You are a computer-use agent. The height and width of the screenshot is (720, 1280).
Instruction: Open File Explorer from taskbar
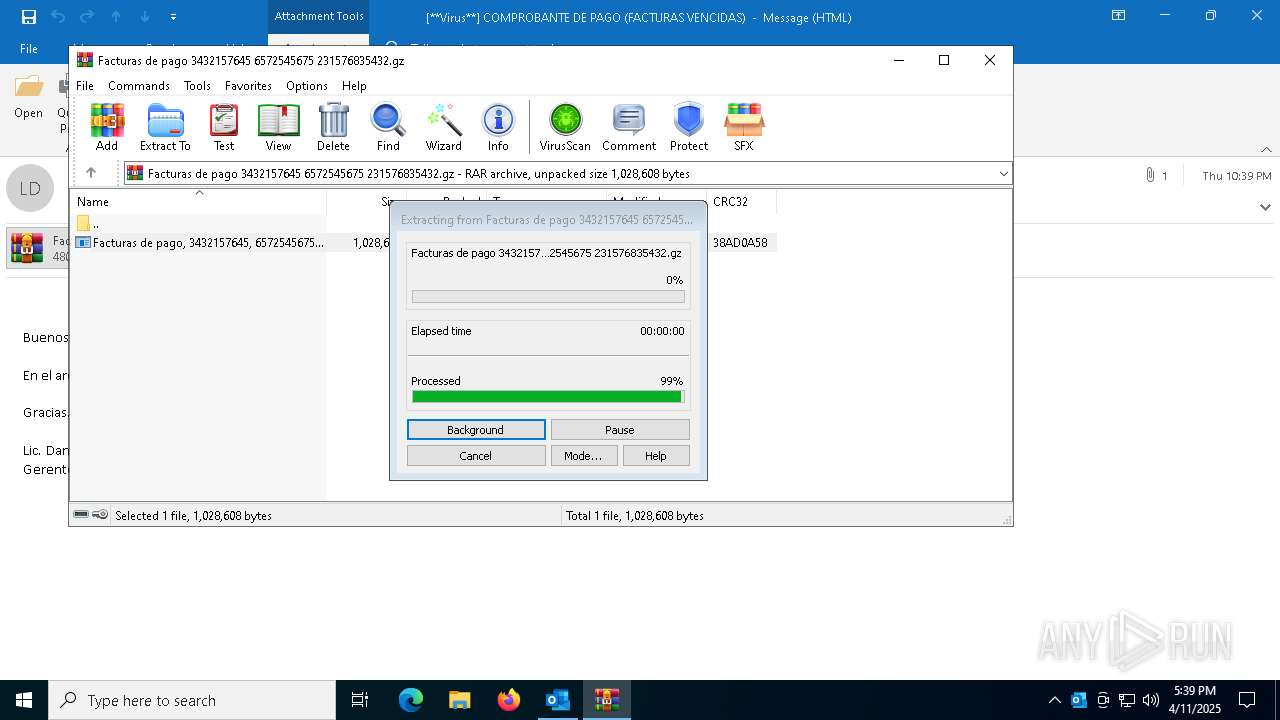[x=459, y=700]
